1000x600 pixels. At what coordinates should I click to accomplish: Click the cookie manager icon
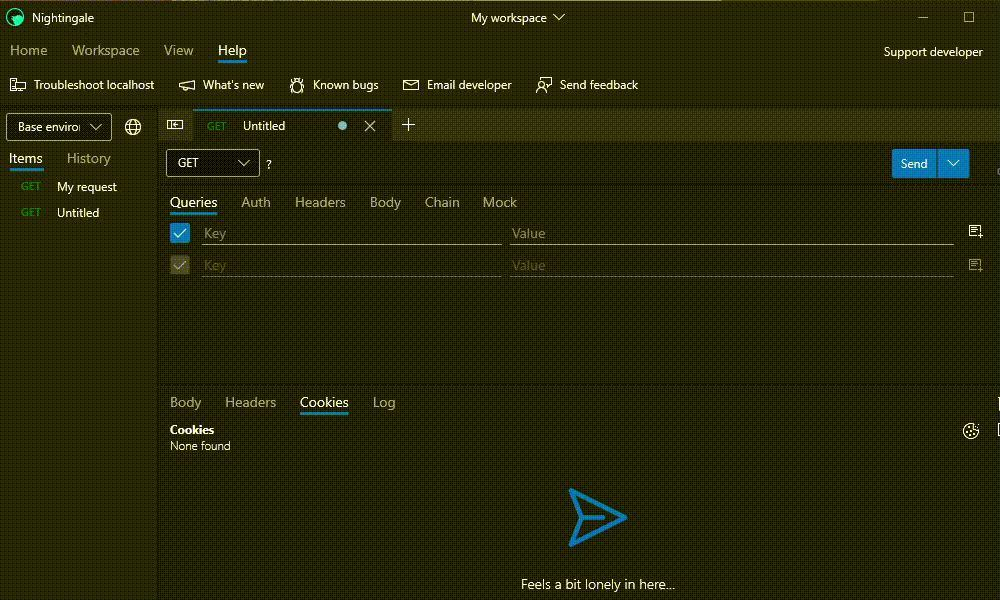tap(971, 431)
